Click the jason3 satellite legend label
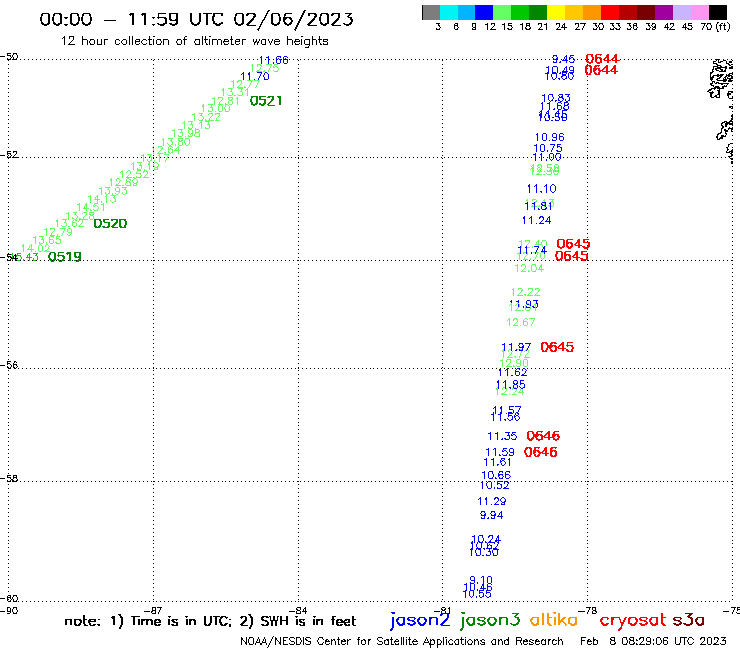This screenshot has height=650, width=740. (x=490, y=620)
